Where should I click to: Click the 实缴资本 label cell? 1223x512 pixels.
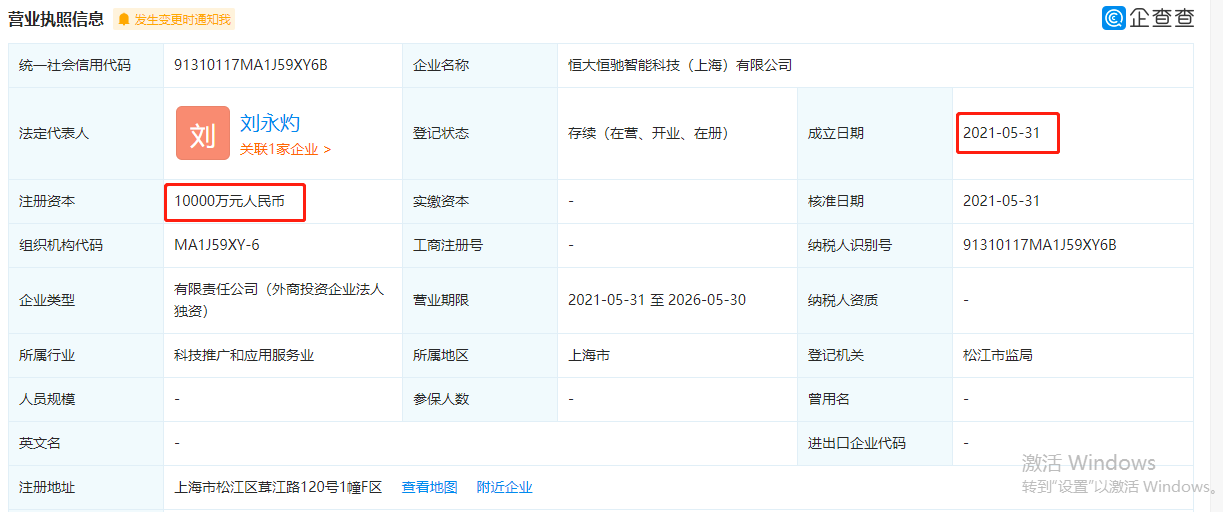tap(480, 201)
